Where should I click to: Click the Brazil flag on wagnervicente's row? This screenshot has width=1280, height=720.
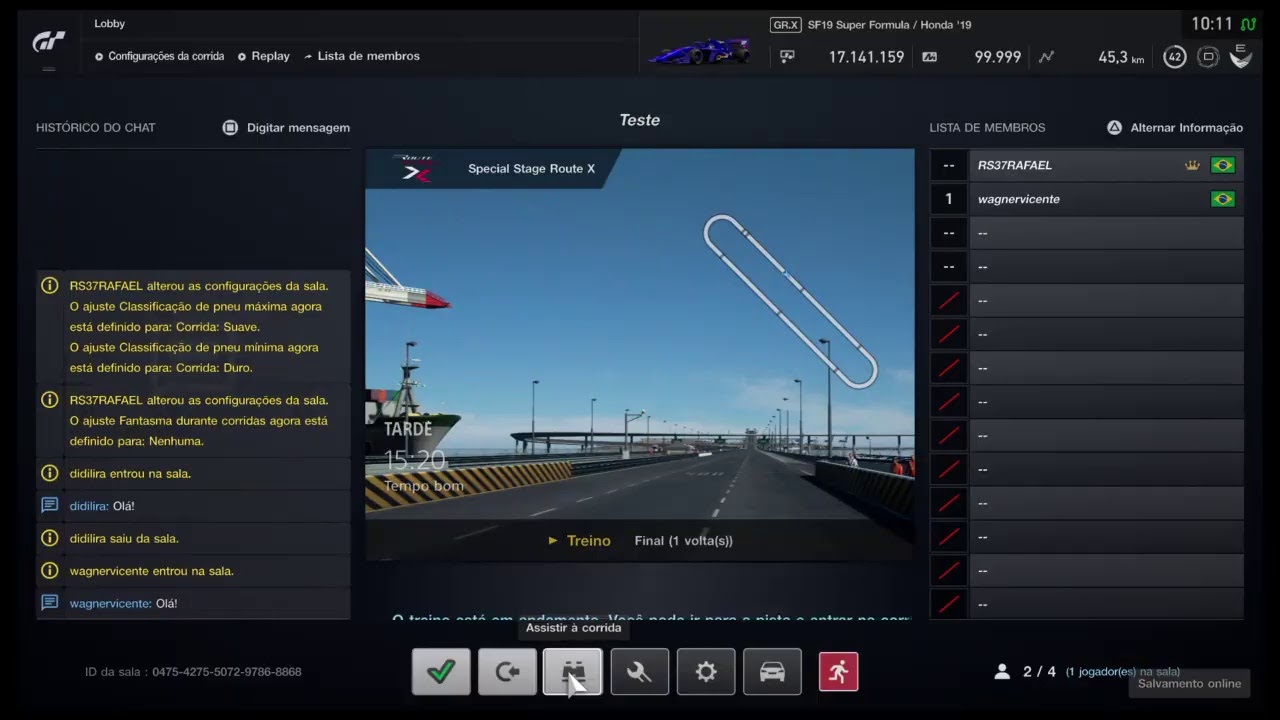[x=1222, y=200]
